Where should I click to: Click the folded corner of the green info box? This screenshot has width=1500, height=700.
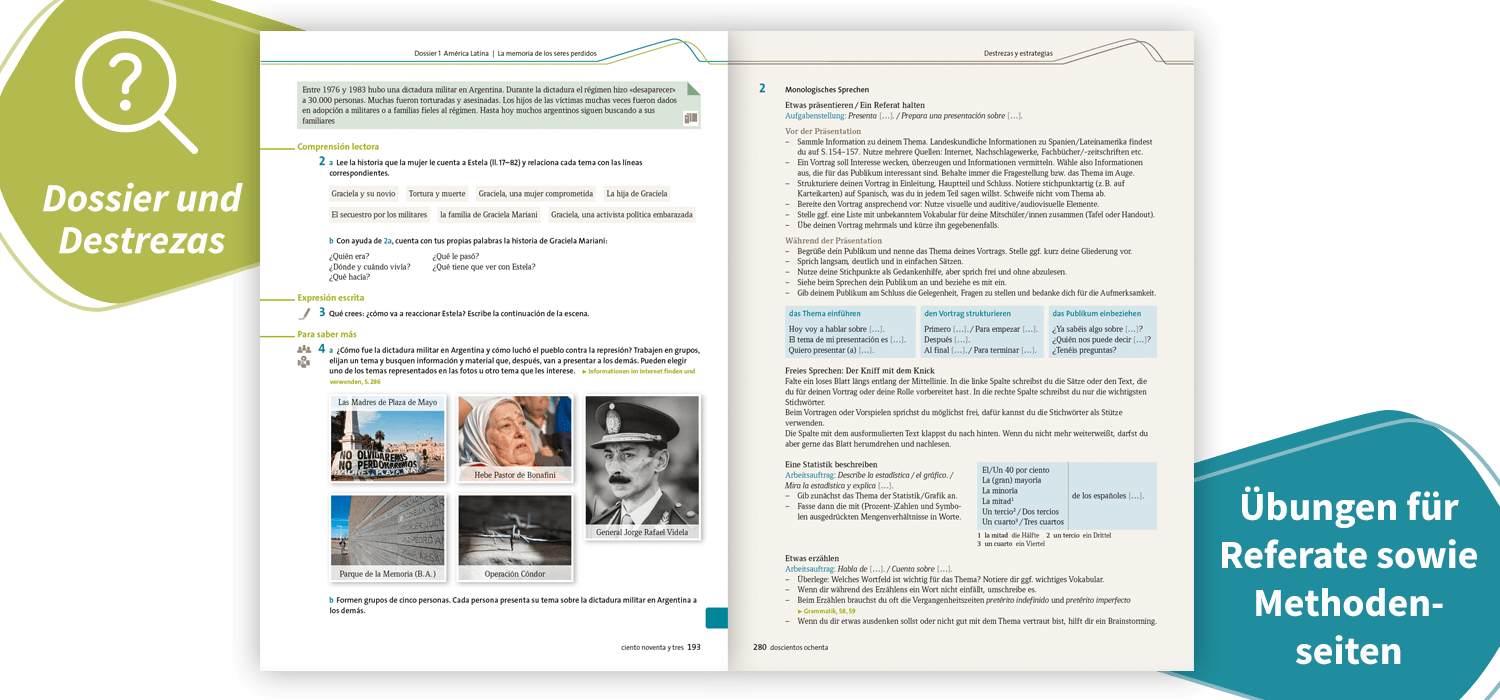tap(693, 88)
